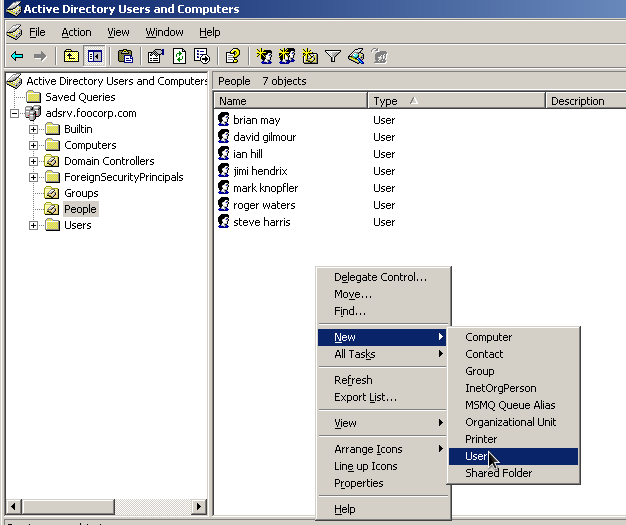The image size is (626, 525).
Task: Click the Description column header
Action: (586, 101)
